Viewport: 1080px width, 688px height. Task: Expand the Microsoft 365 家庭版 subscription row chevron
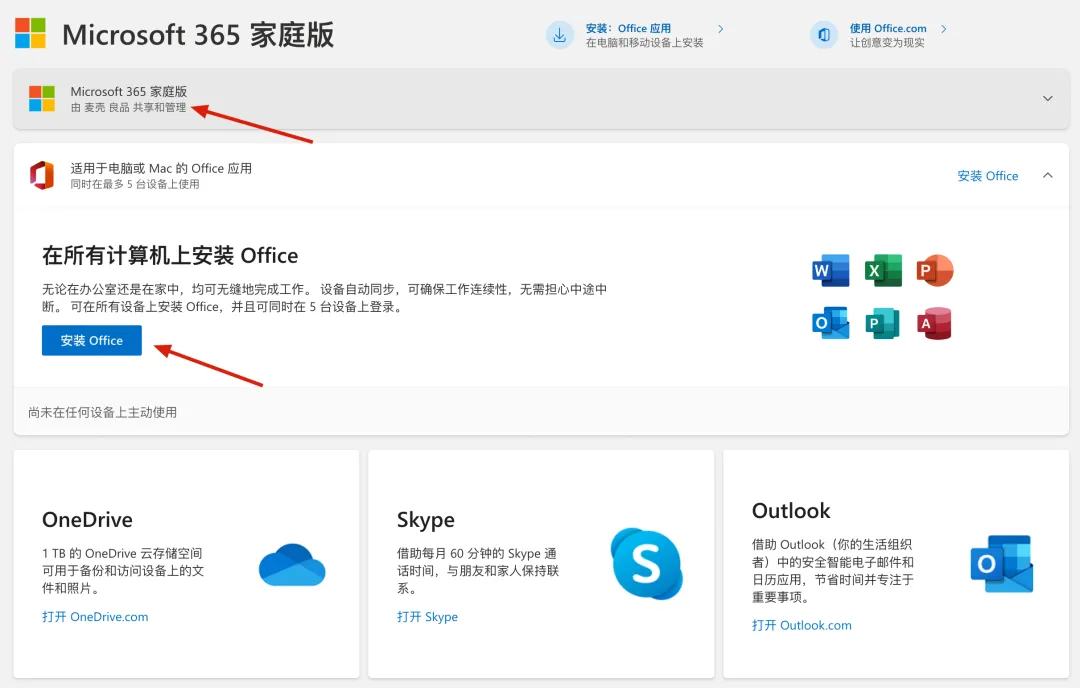(1048, 98)
